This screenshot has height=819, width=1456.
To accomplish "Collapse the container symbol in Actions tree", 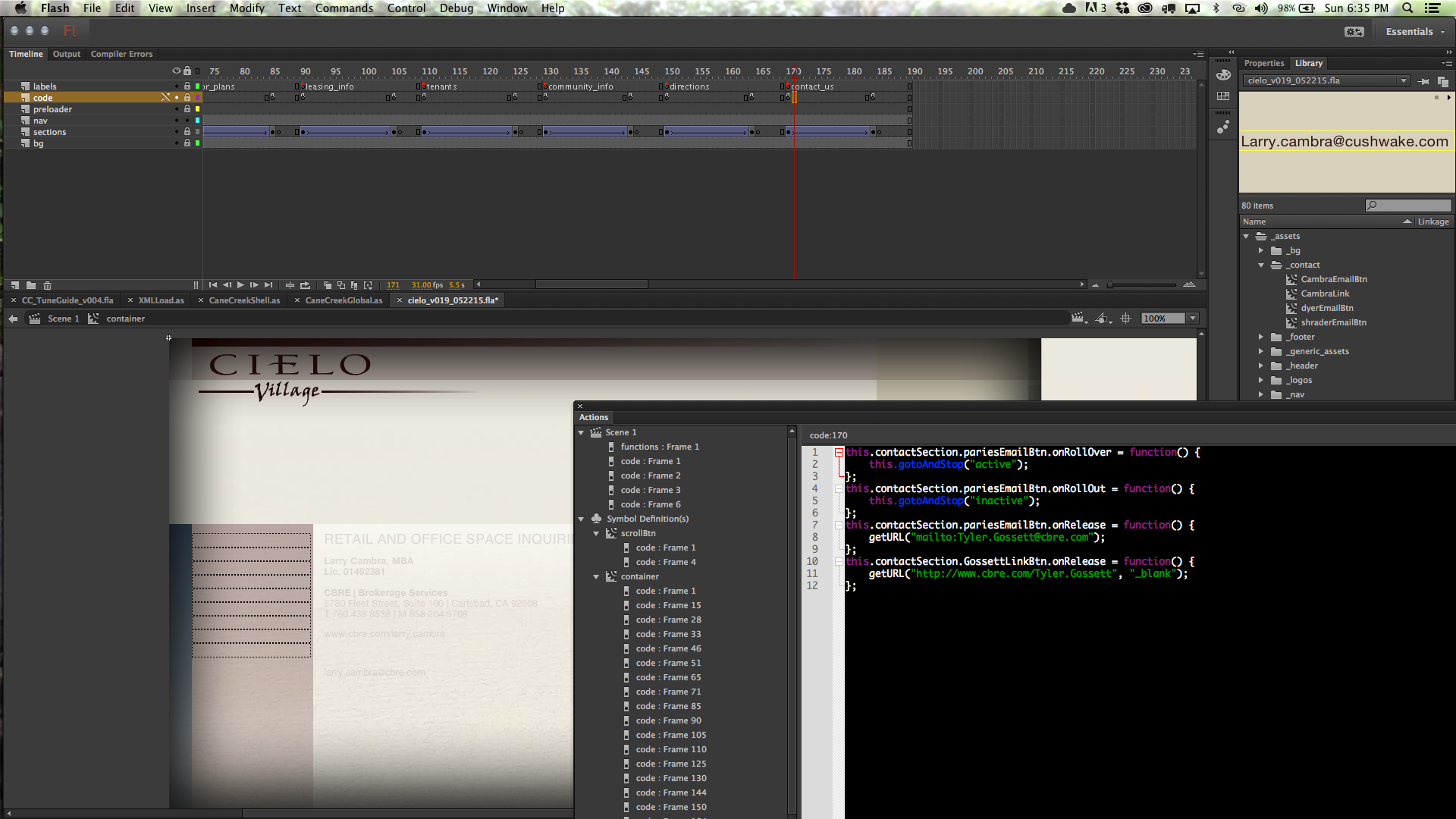I will [596, 577].
